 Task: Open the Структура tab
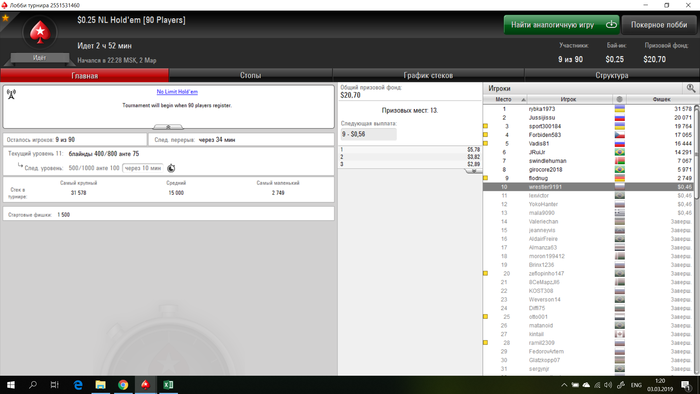pos(612,75)
